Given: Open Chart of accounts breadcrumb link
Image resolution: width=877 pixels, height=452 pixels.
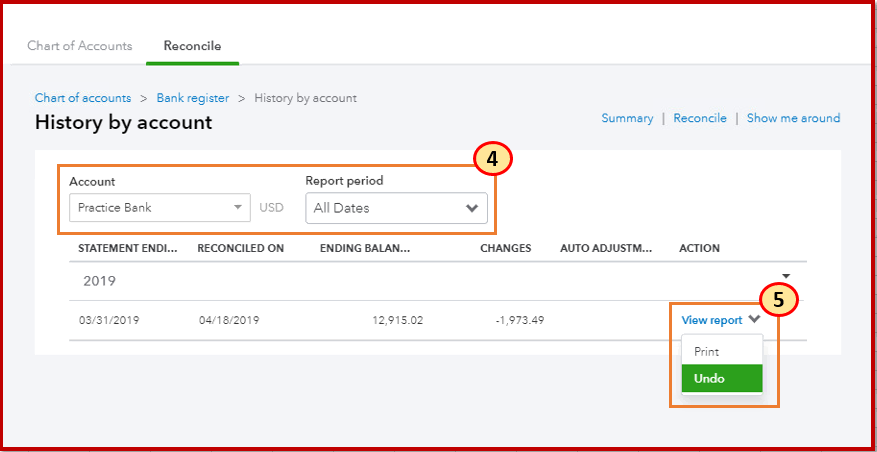Looking at the screenshot, I should (x=83, y=98).
